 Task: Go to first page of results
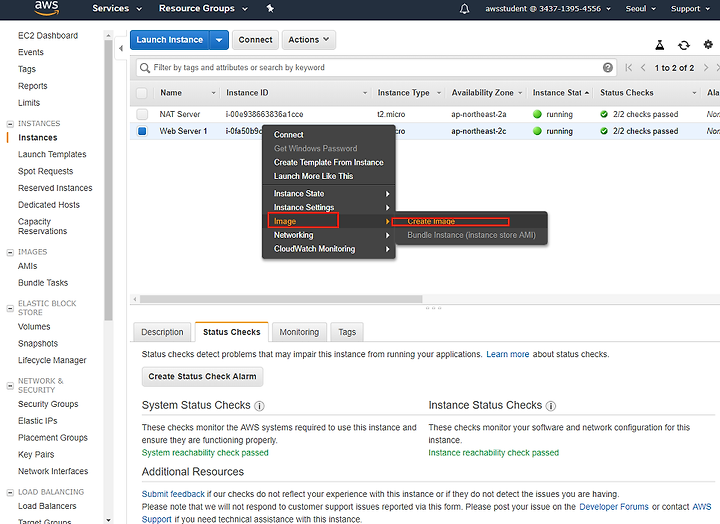[x=629, y=68]
